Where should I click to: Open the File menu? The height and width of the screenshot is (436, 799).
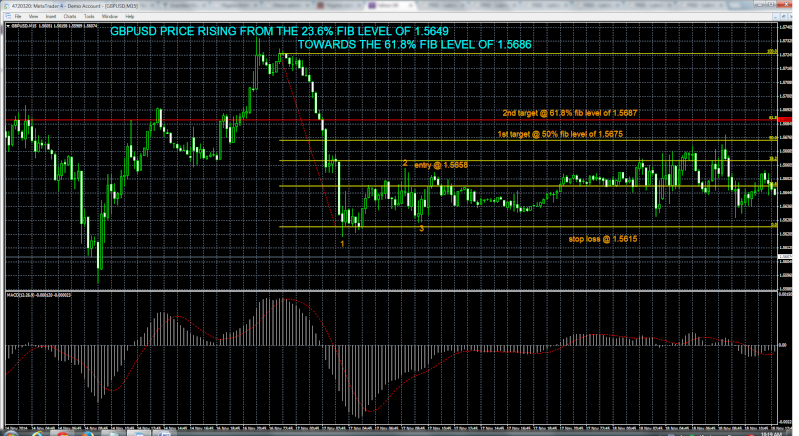(x=18, y=16)
